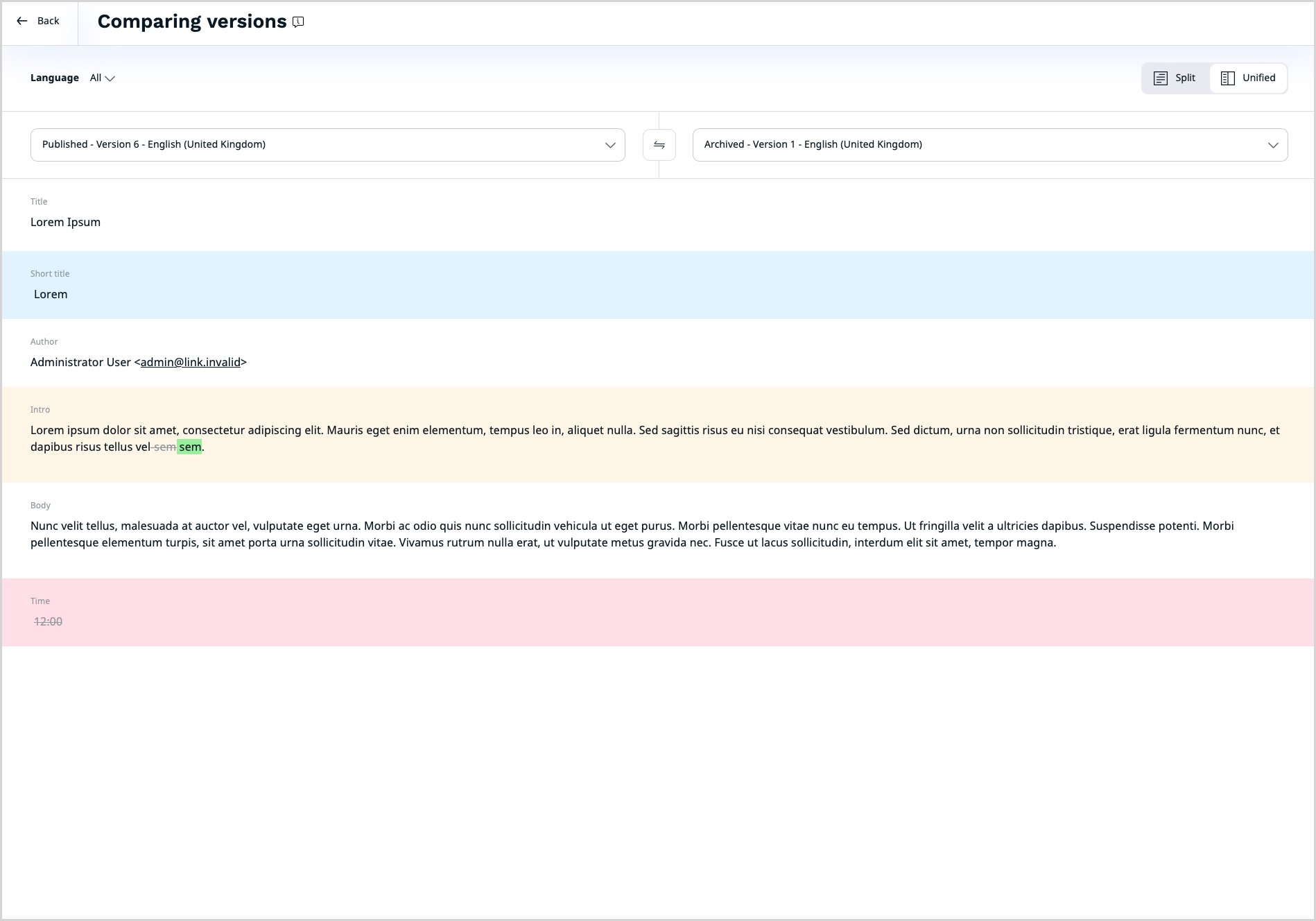
Task: Click the highlighted word sem in Intro
Action: pyautogui.click(x=189, y=447)
